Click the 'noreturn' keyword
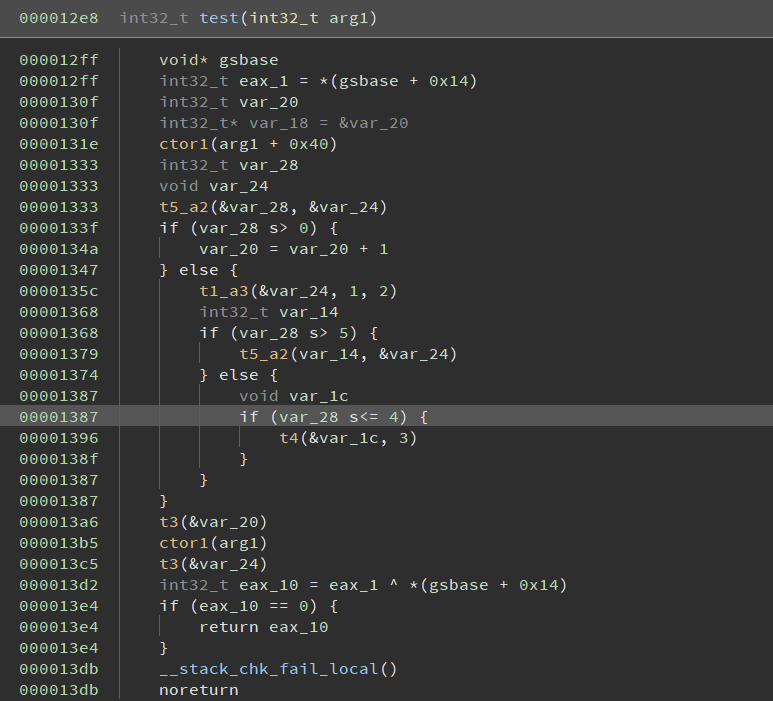 tap(199, 690)
